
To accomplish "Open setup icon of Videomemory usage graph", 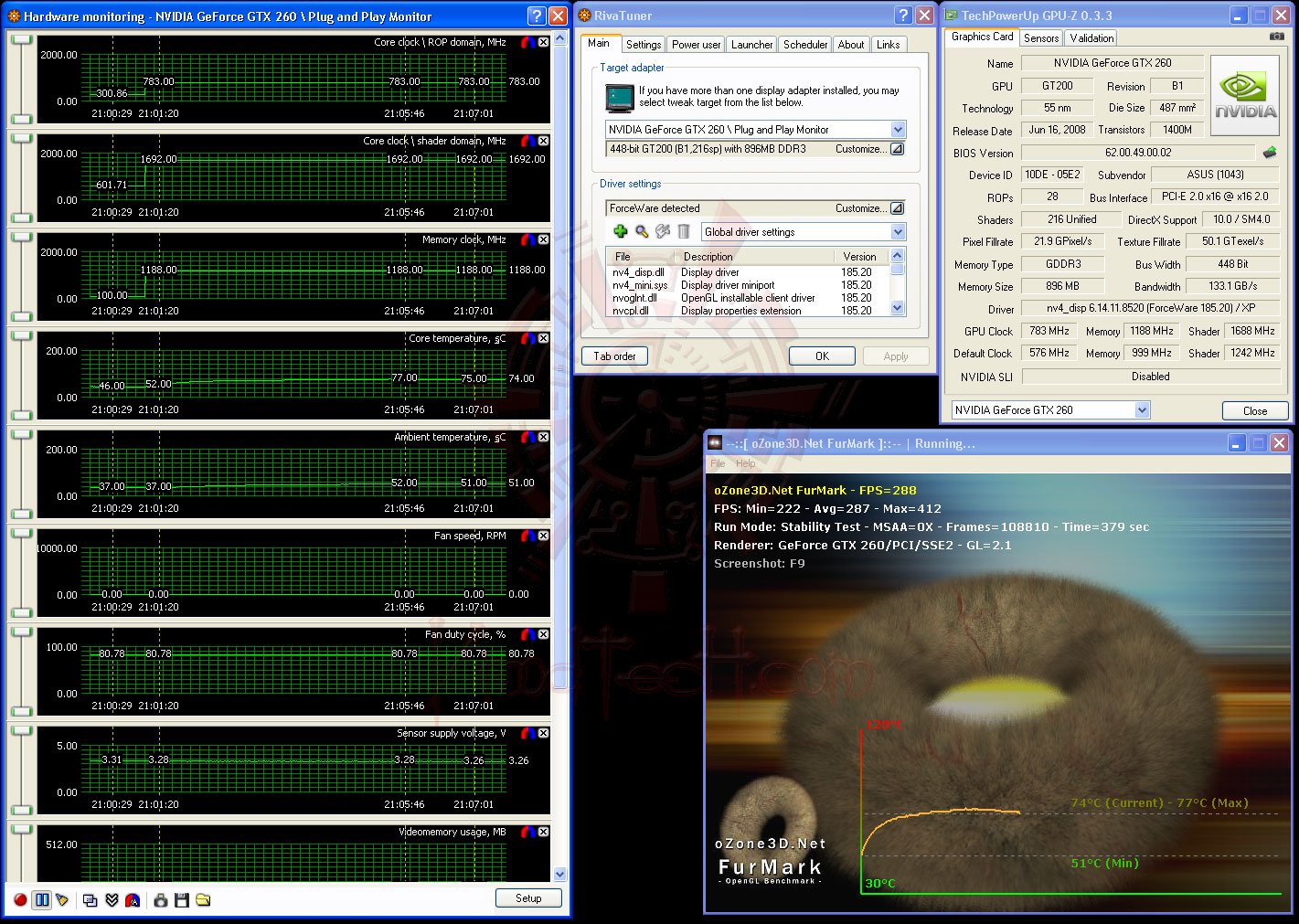I will tap(527, 832).
